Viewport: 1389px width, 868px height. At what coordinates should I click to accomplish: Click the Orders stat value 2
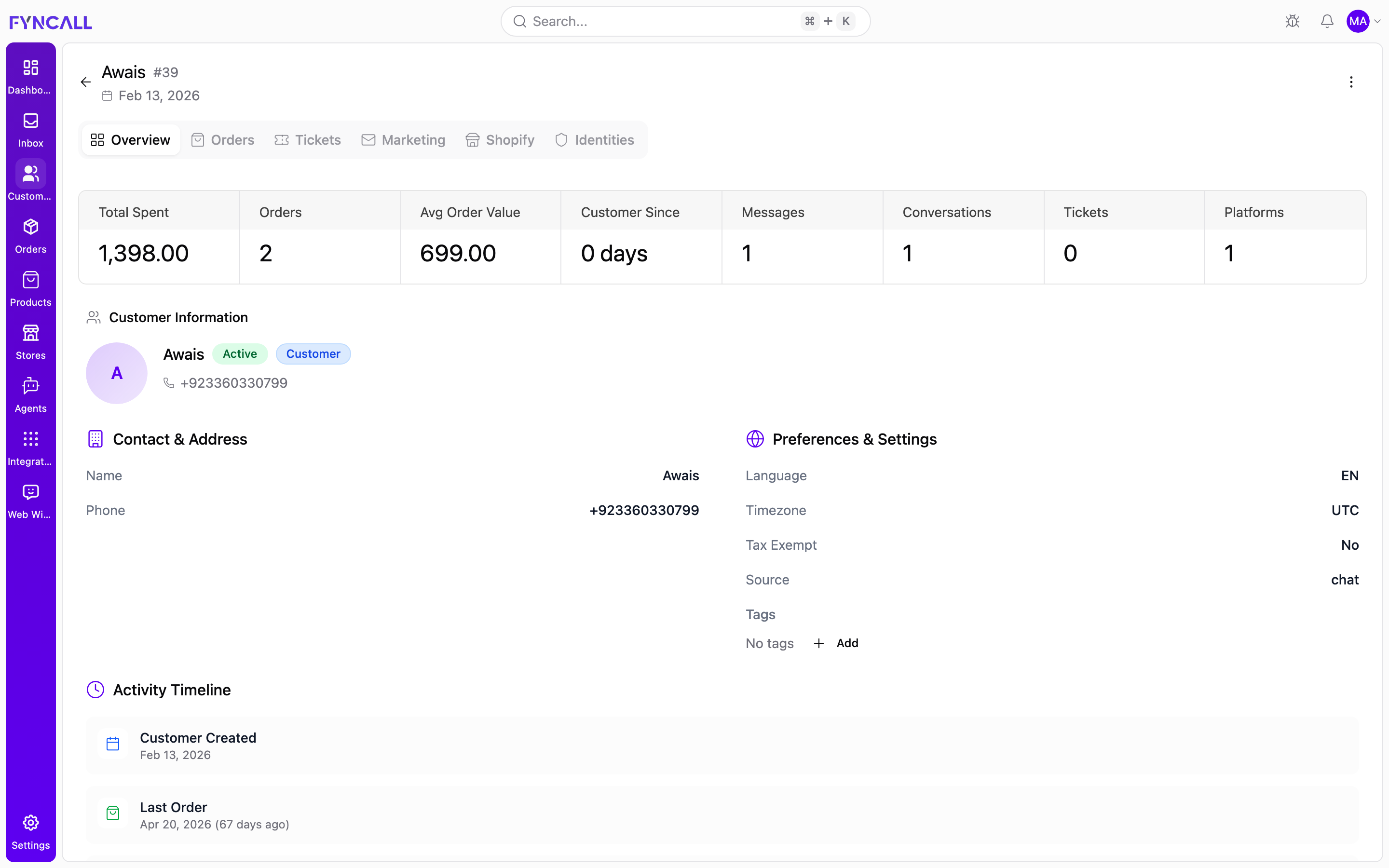pos(266,253)
